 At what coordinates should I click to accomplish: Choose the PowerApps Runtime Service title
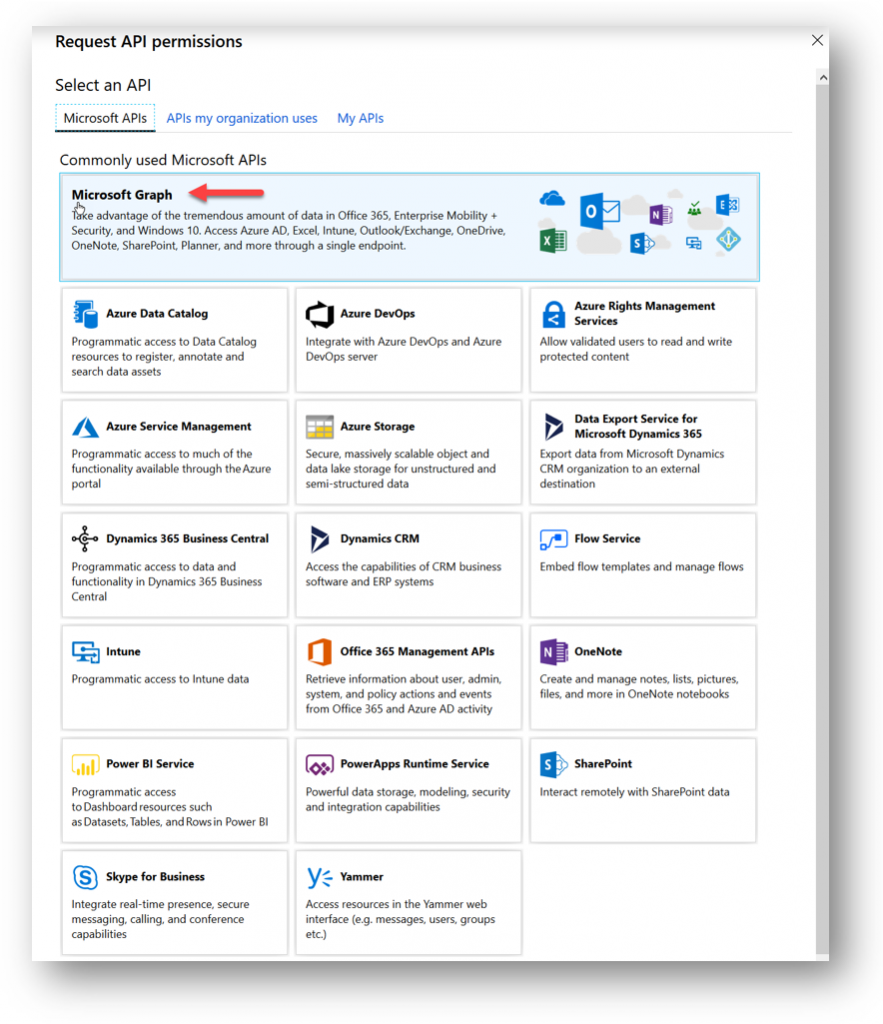point(415,764)
